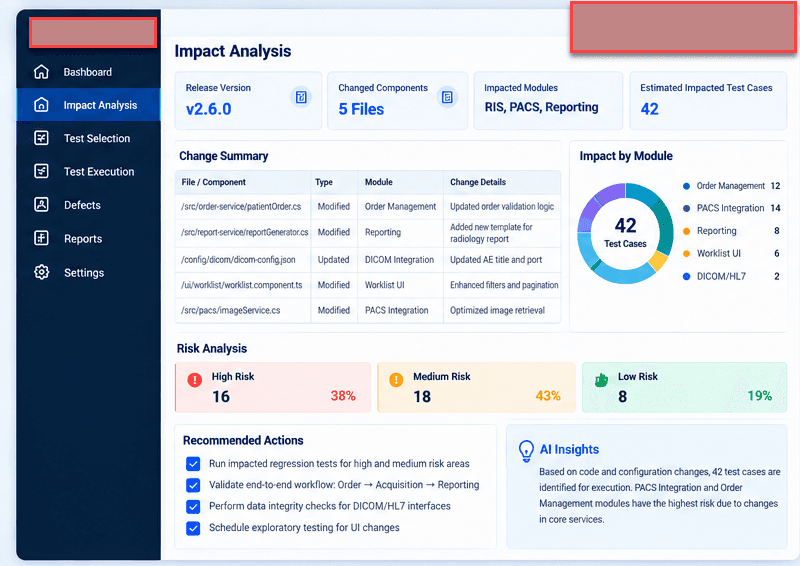This screenshot has width=800, height=566.
Task: Go to Test Selection page
Action: point(88,138)
